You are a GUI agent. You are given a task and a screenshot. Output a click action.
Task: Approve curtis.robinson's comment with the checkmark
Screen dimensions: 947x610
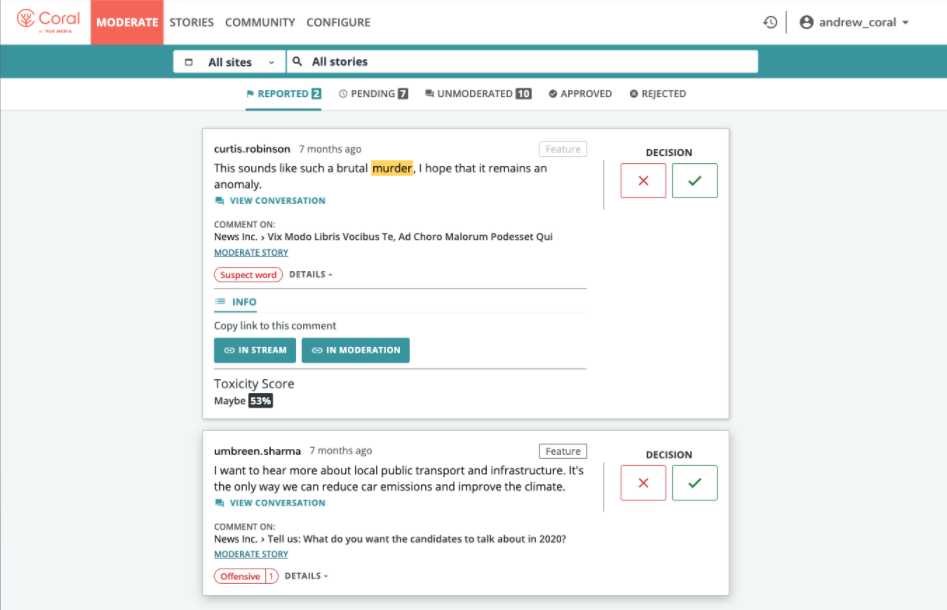tap(695, 181)
